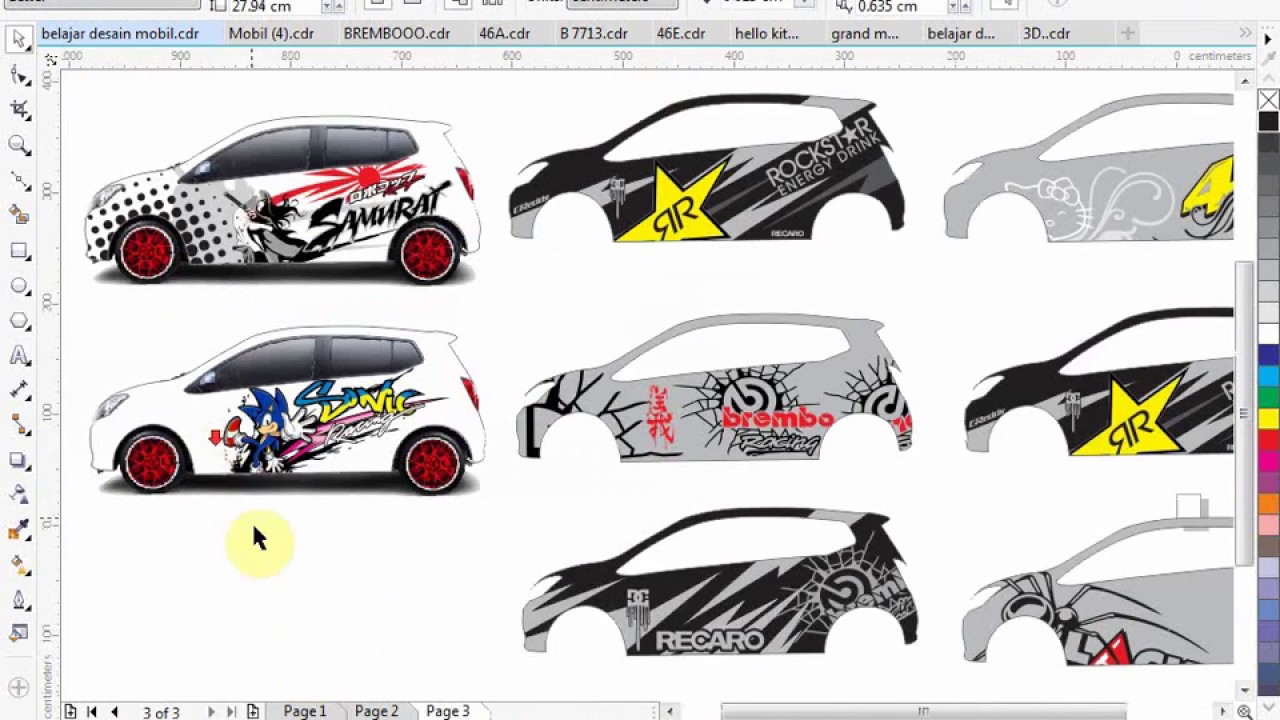Switch to BREMBOOO.cdr tab
Screen dimensions: 1280x720
coord(397,33)
